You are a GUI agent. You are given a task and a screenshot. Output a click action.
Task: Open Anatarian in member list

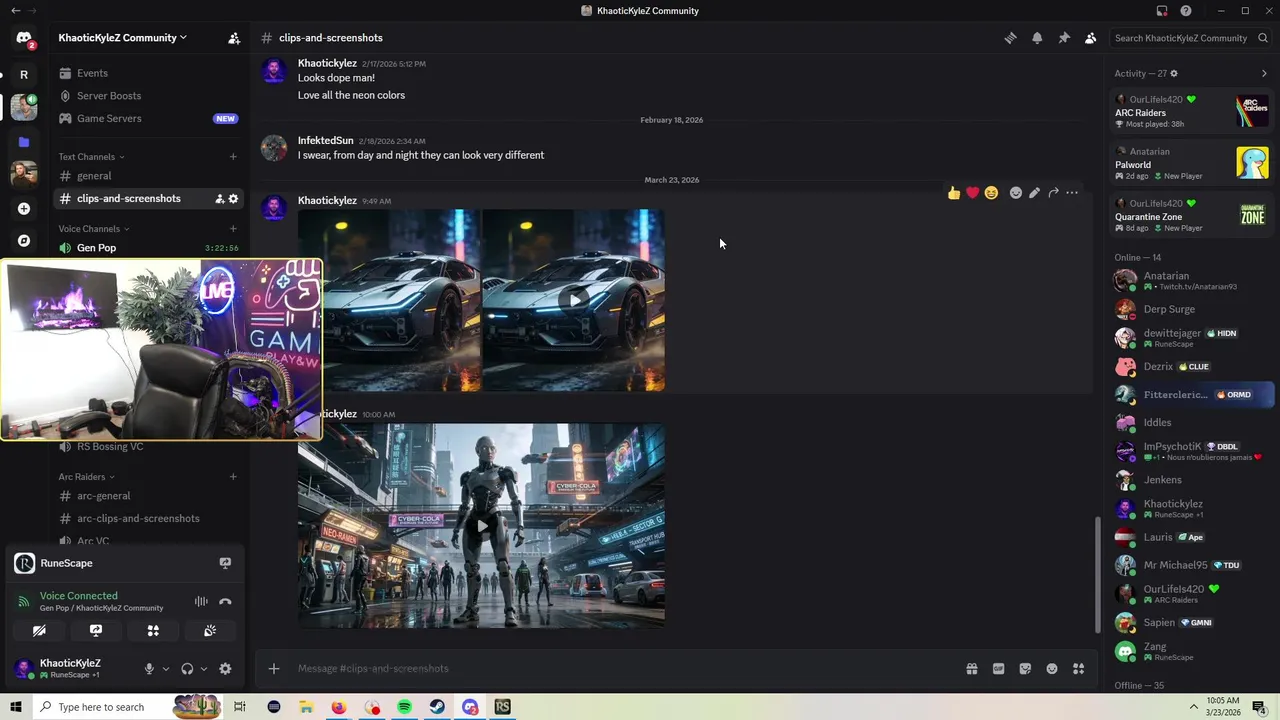pyautogui.click(x=1192, y=281)
